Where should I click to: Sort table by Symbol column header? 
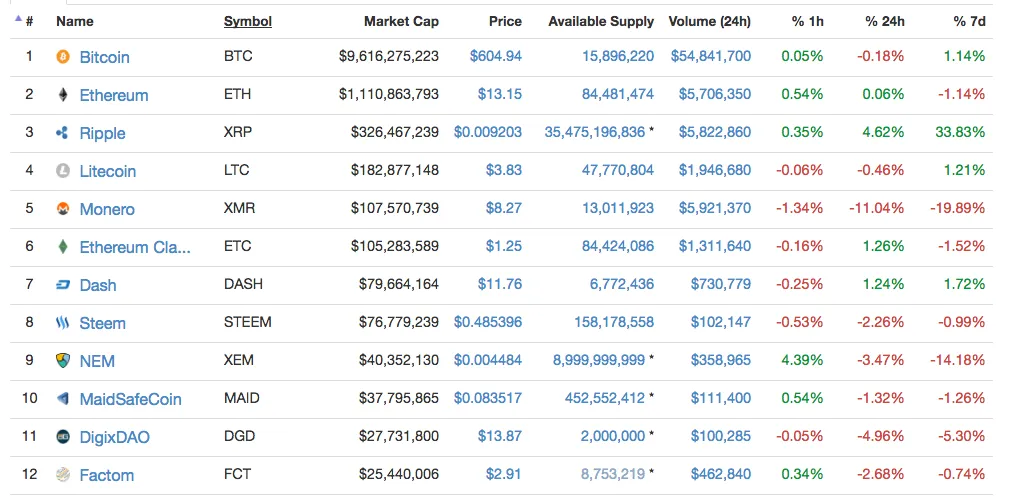click(248, 21)
